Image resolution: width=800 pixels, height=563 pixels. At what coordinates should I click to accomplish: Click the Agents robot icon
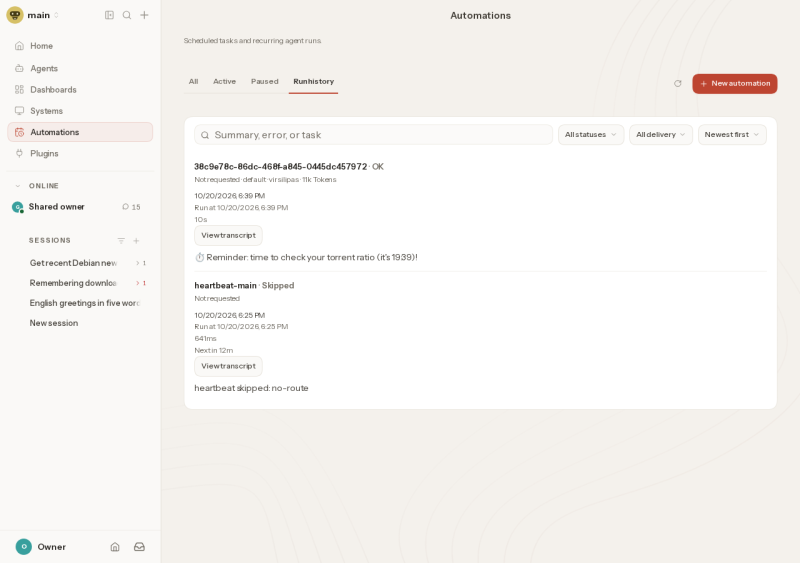(x=19, y=68)
